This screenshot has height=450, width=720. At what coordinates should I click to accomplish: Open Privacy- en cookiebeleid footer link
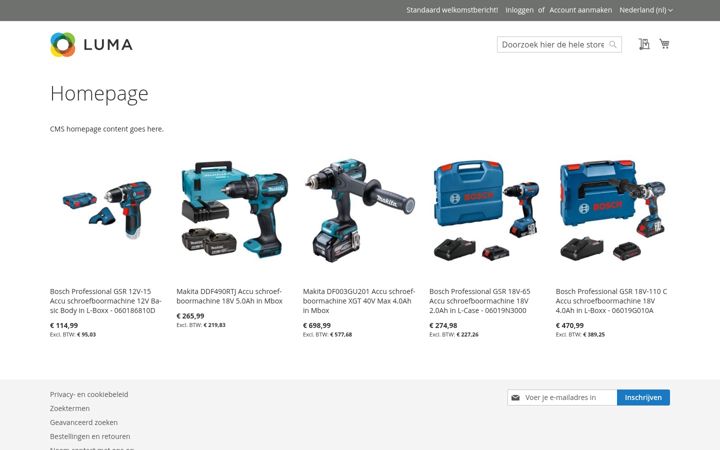pyautogui.click(x=89, y=394)
